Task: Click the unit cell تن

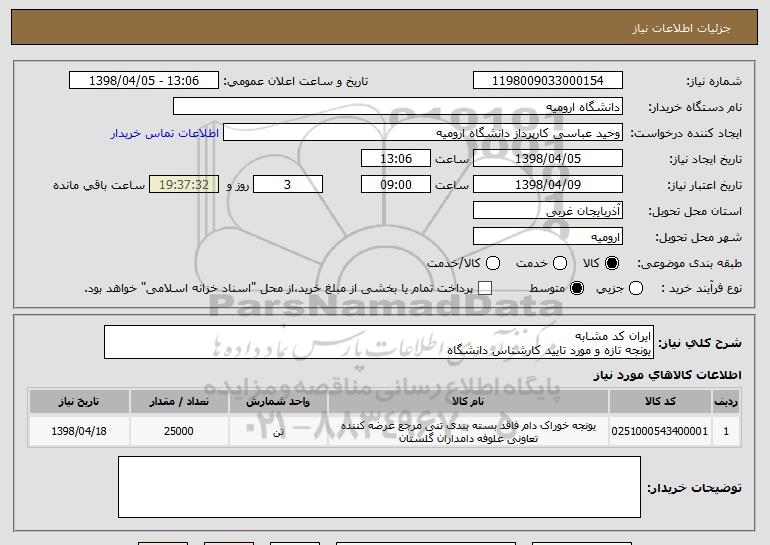Action: coord(278,431)
